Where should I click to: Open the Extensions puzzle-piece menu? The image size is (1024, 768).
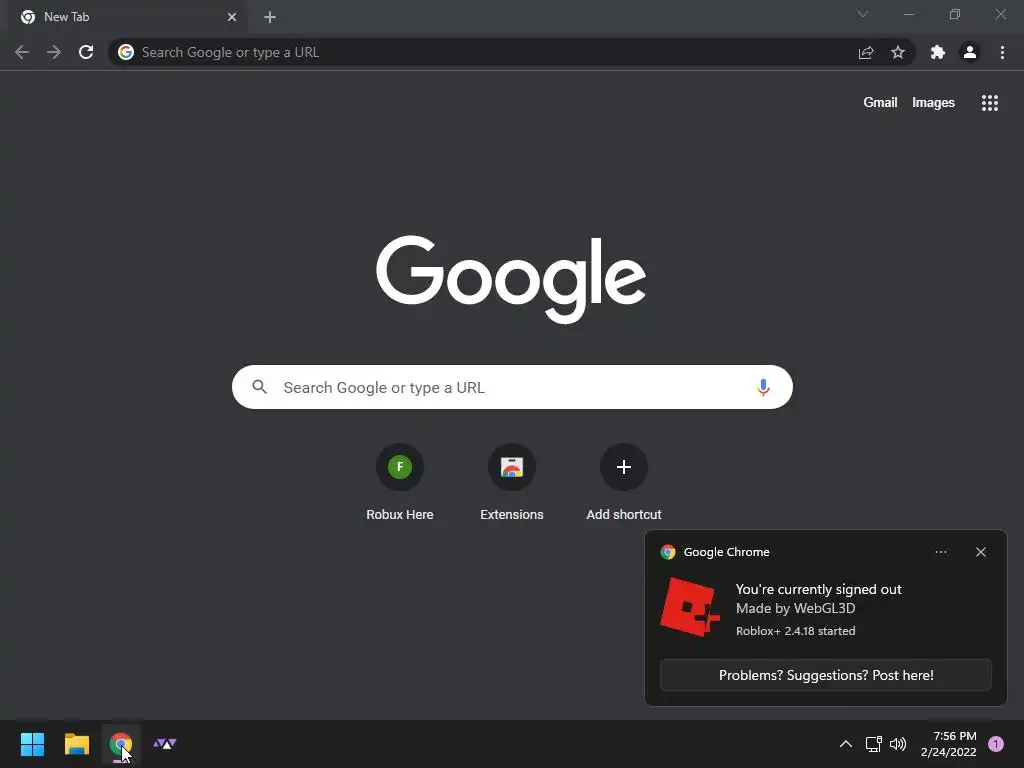938,52
